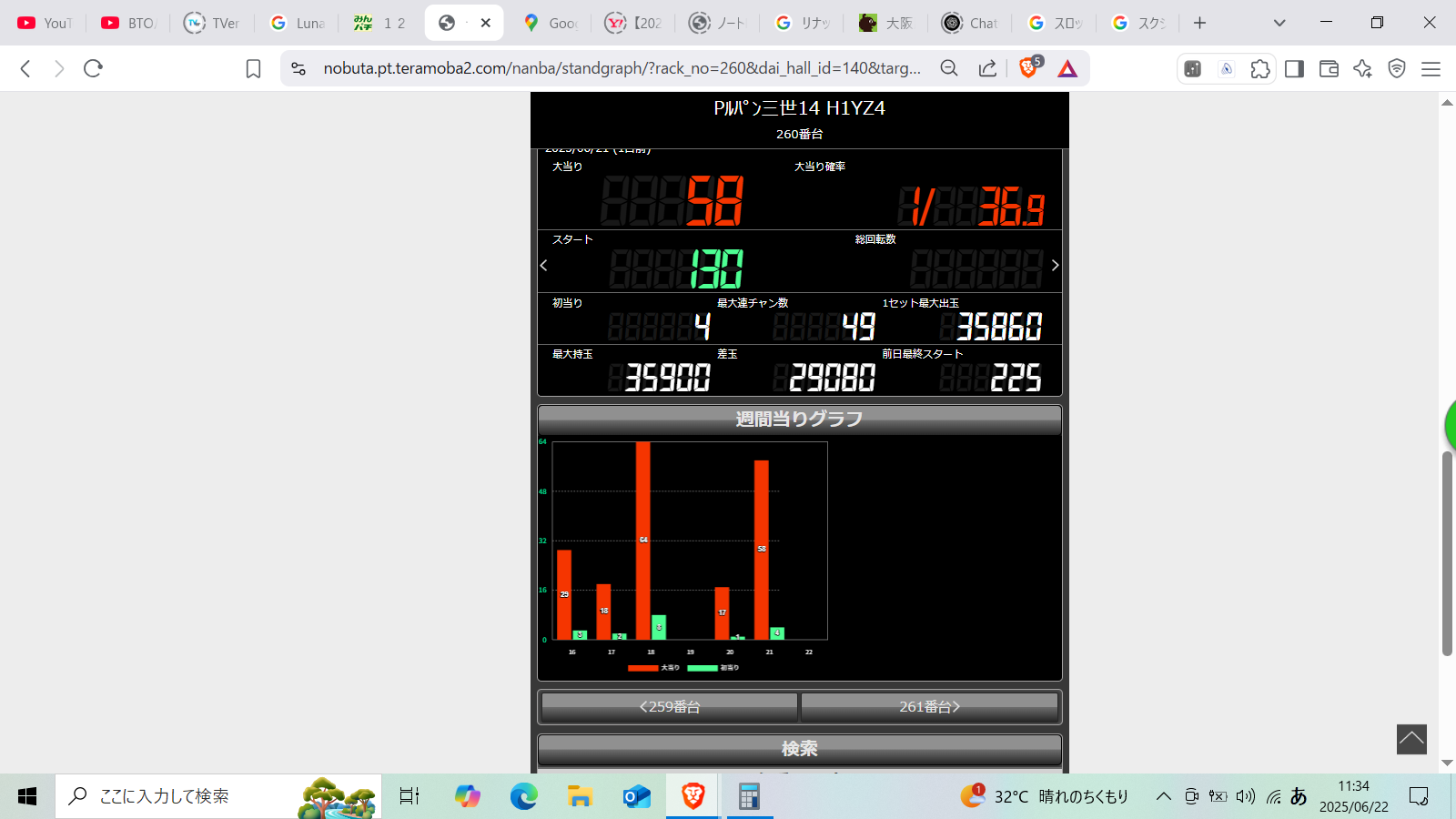This screenshot has height=819, width=1456.
Task: Open Brave Shields lion icon
Action: [1029, 67]
